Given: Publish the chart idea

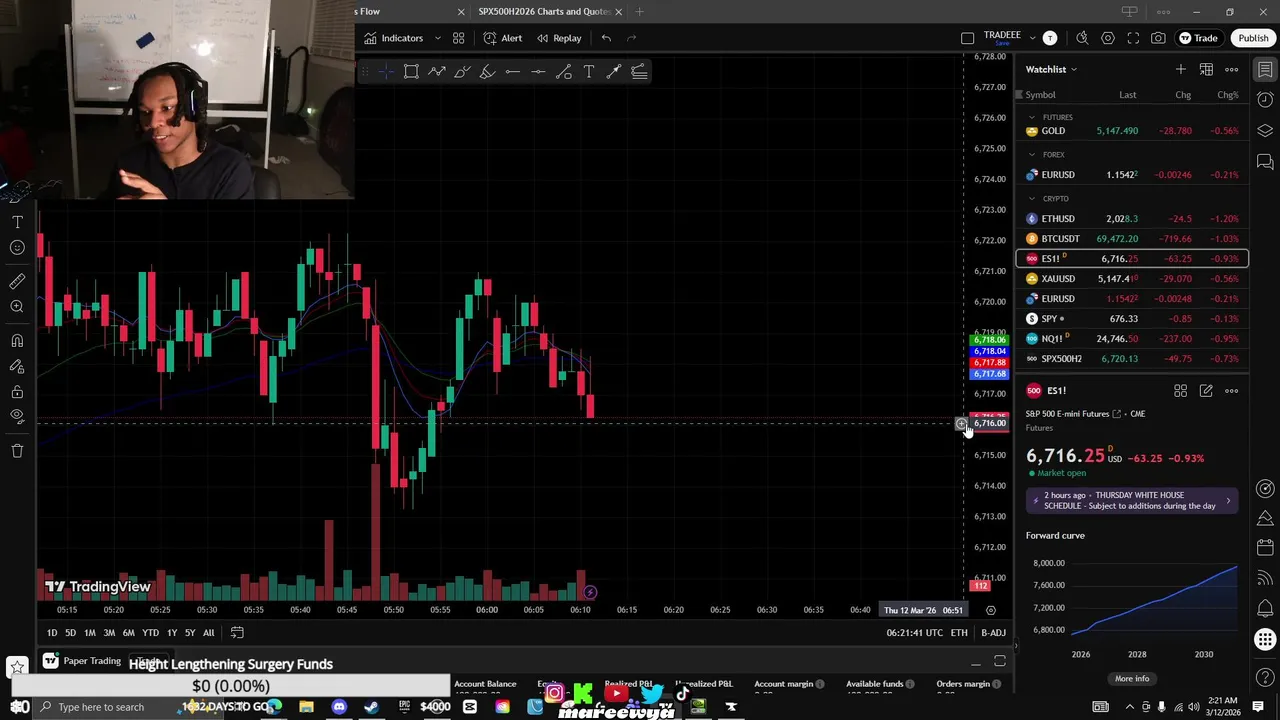Looking at the screenshot, I should point(1253,38).
